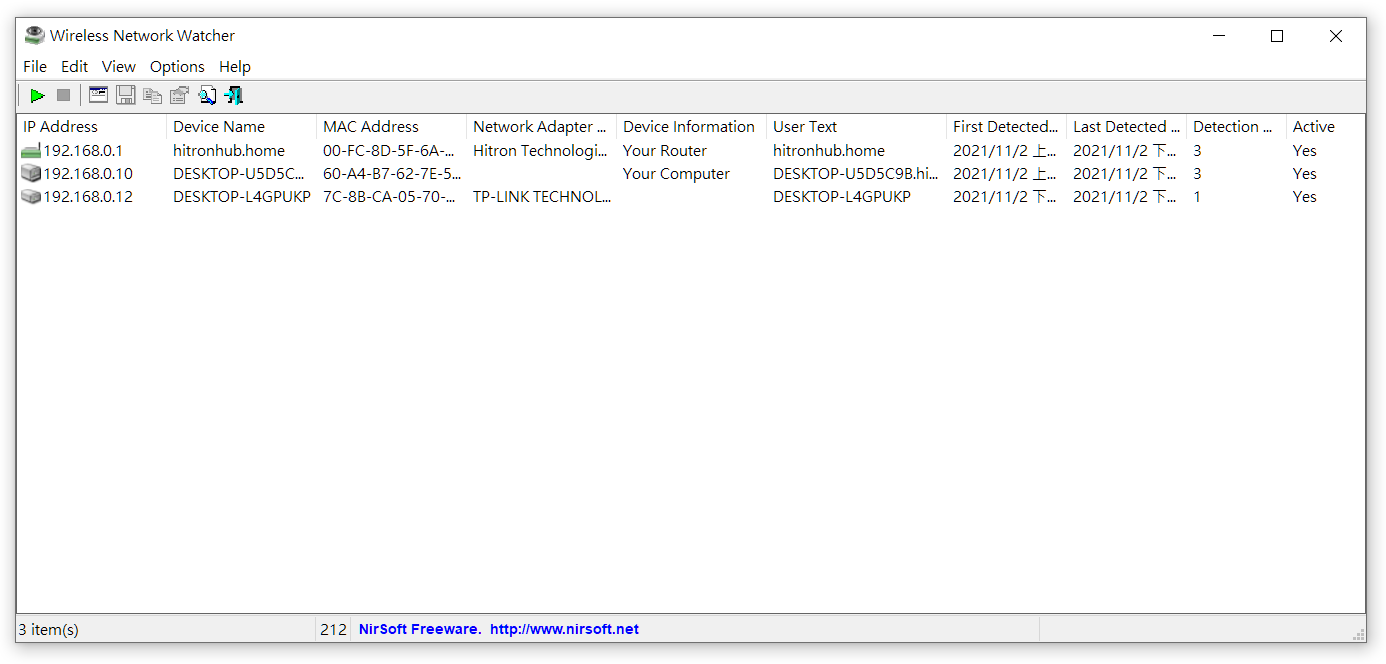Click detection count 1 for 192.168.0.12

pos(1197,197)
